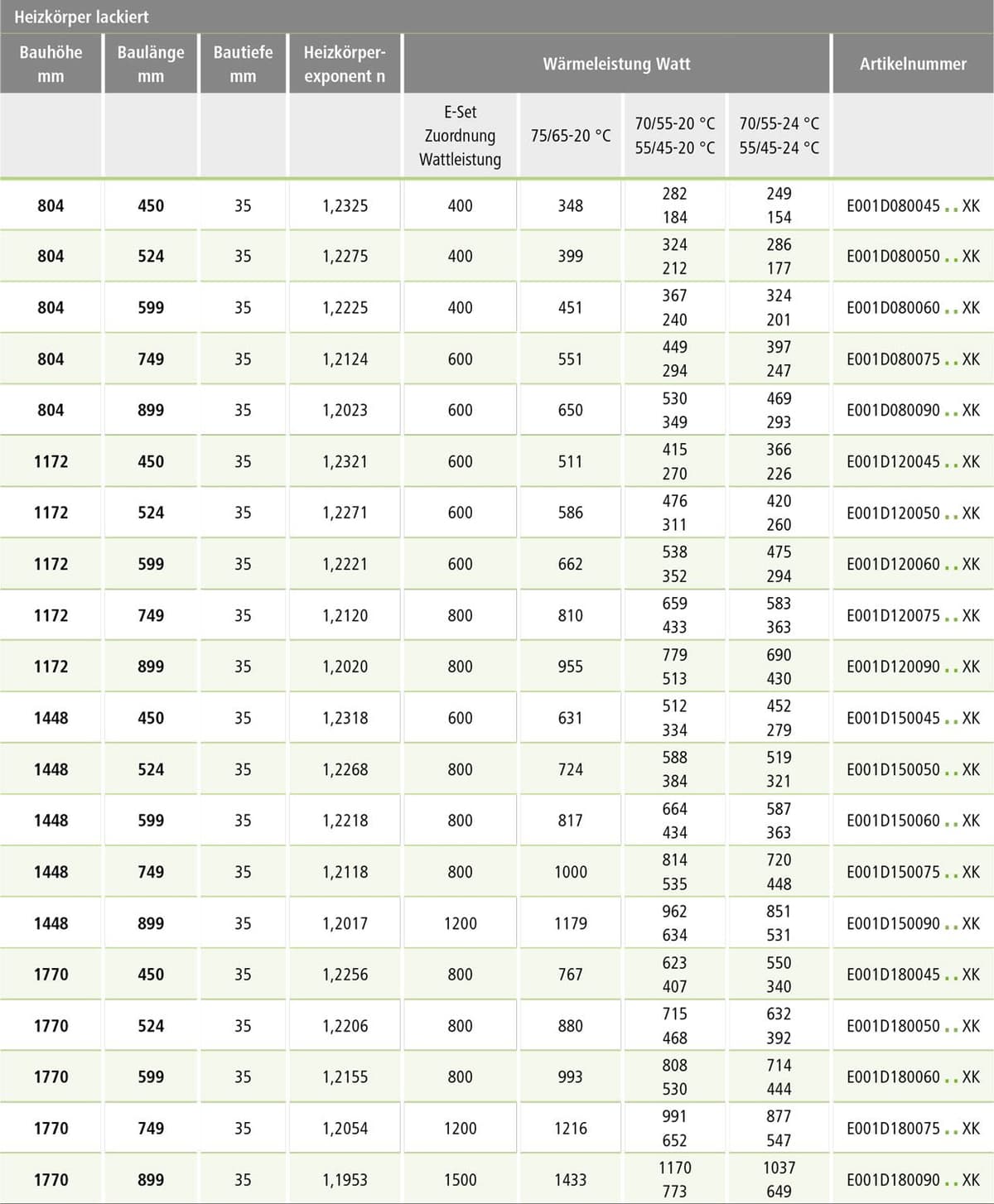Click the 'Heizkörperexponent n' column header
The width and height of the screenshot is (994, 1204).
coord(345,64)
